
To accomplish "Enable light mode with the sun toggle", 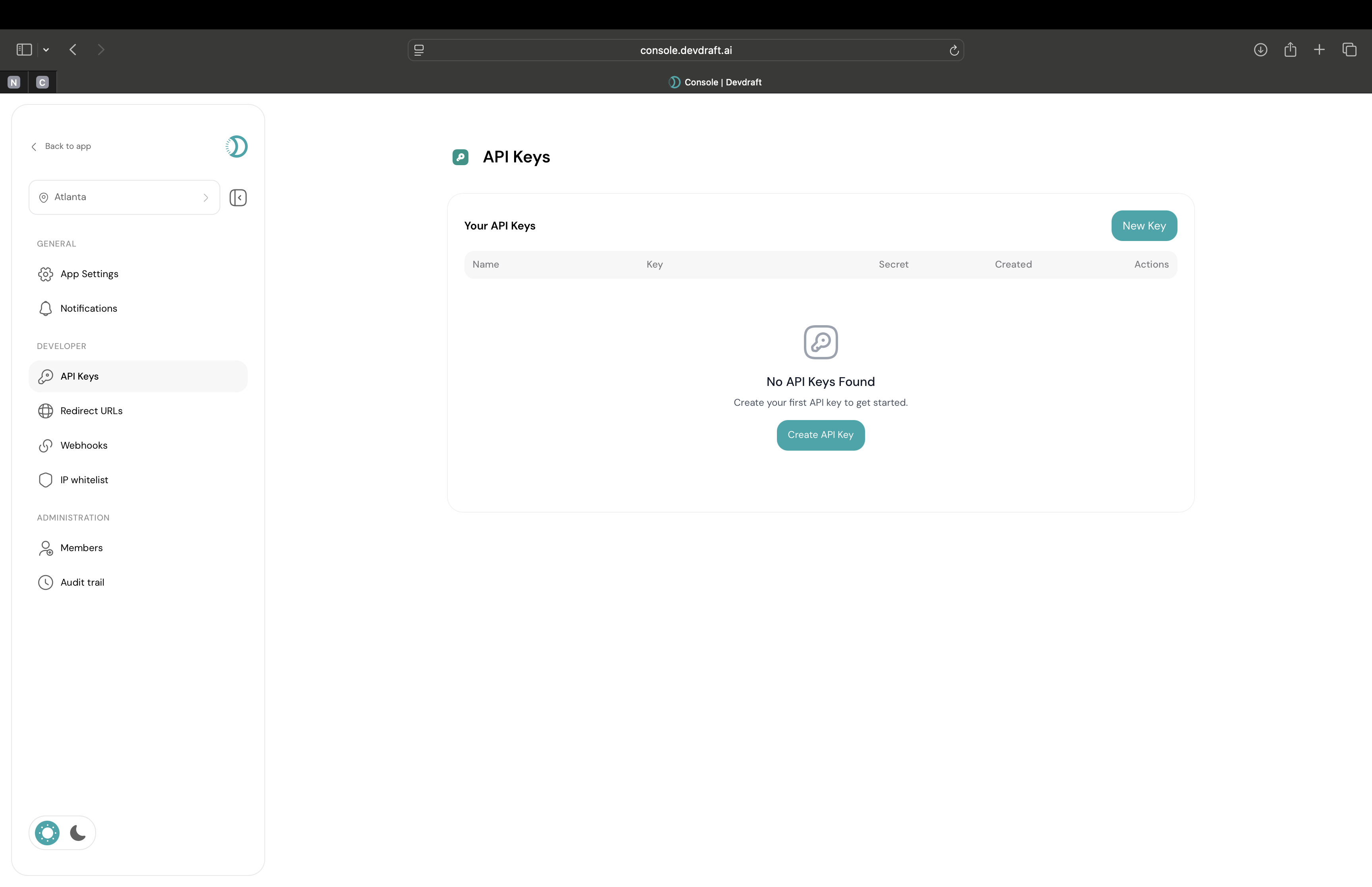I will (46, 832).
